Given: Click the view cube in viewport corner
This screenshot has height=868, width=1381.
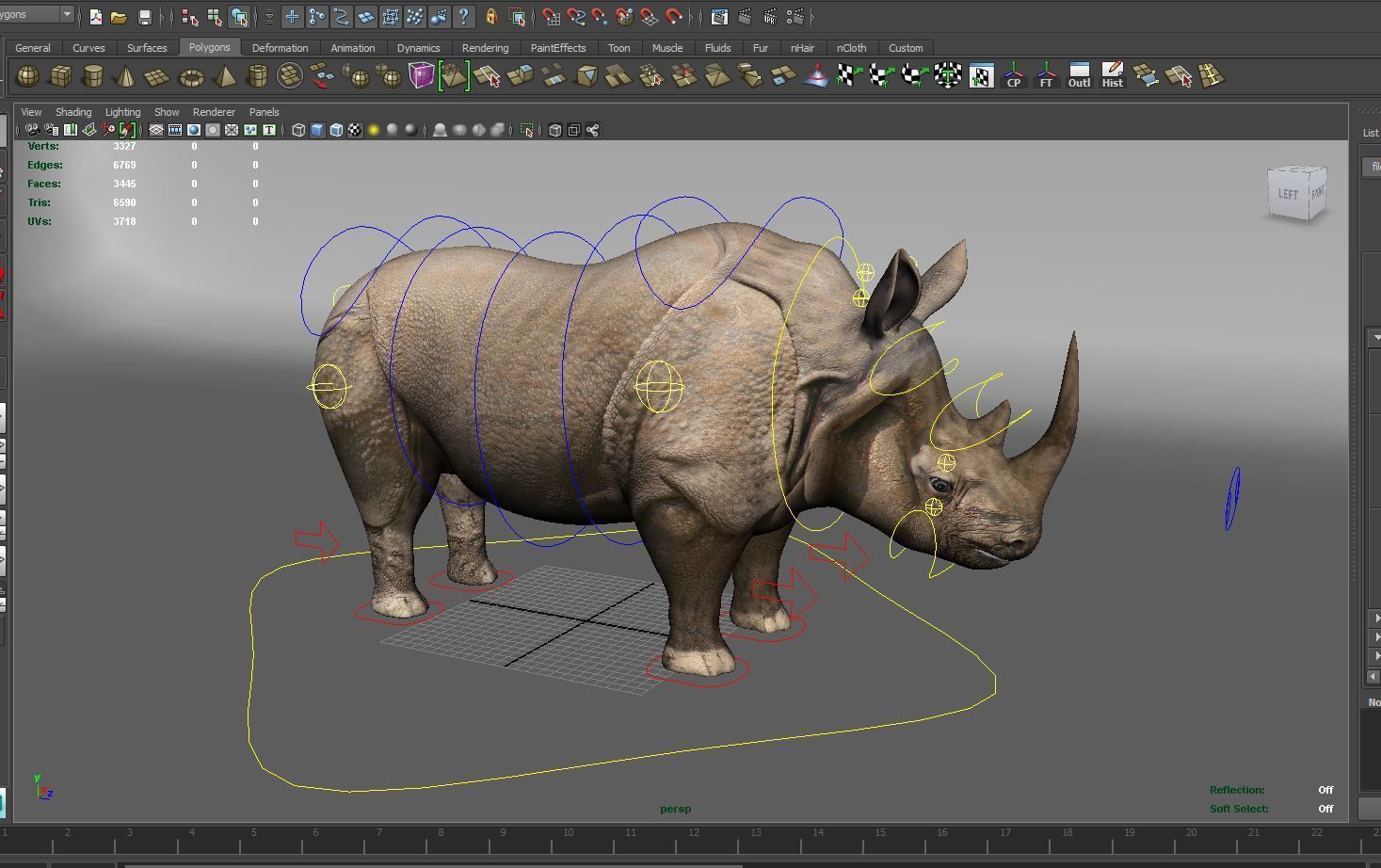Looking at the screenshot, I should pyautogui.click(x=1297, y=193).
